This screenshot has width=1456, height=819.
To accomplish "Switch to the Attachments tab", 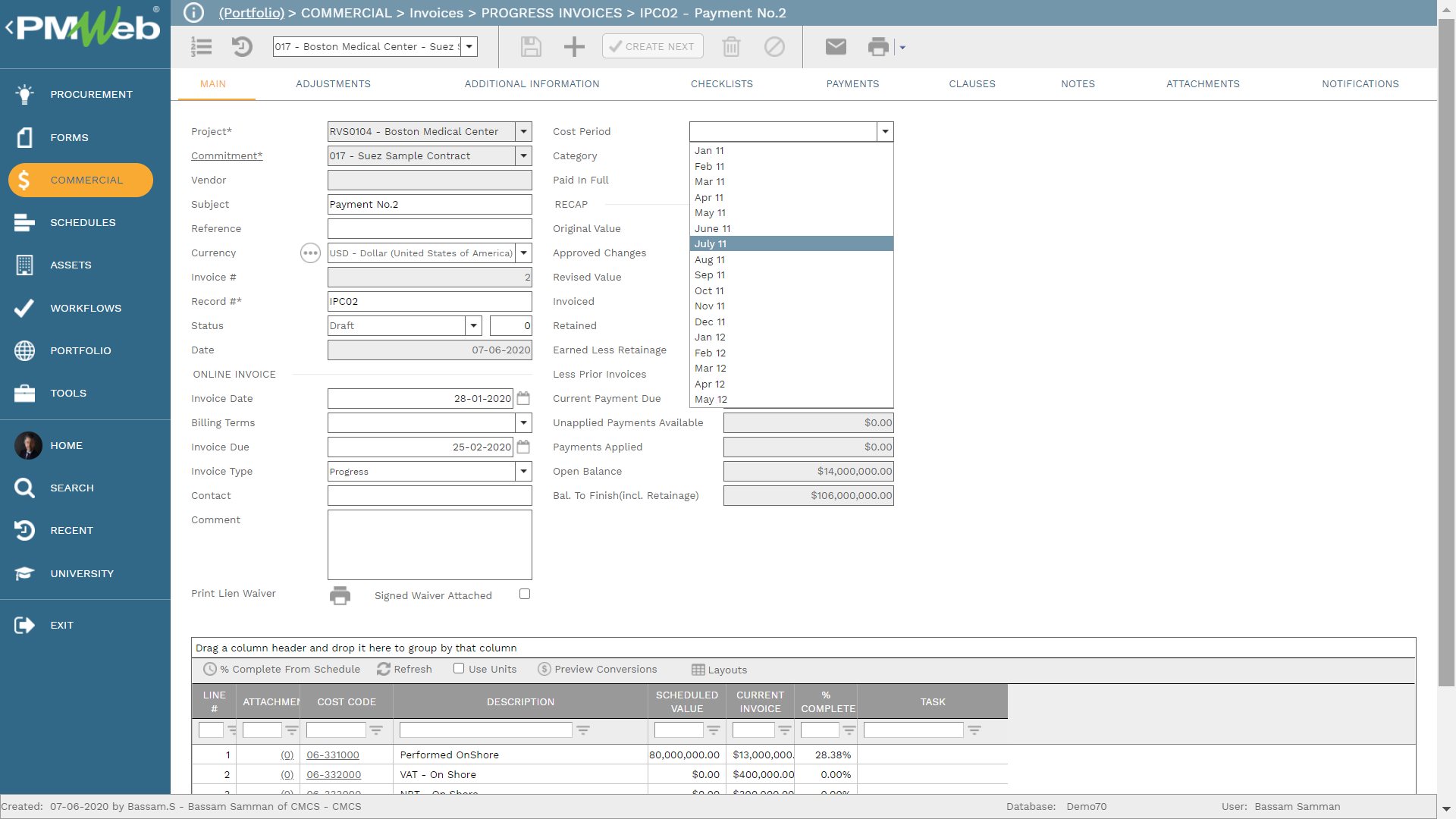I will (x=1203, y=84).
